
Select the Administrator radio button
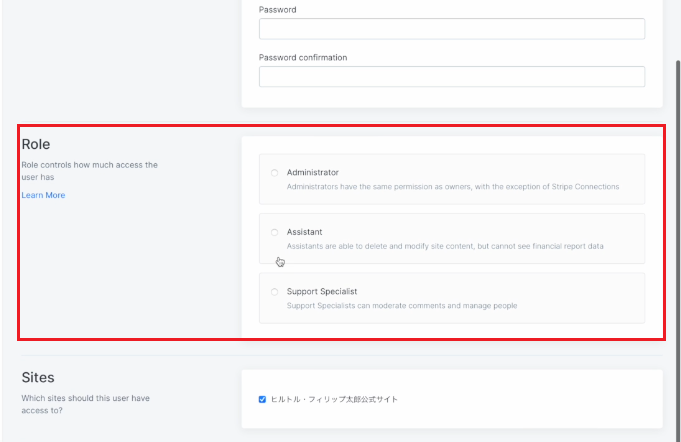tap(274, 173)
